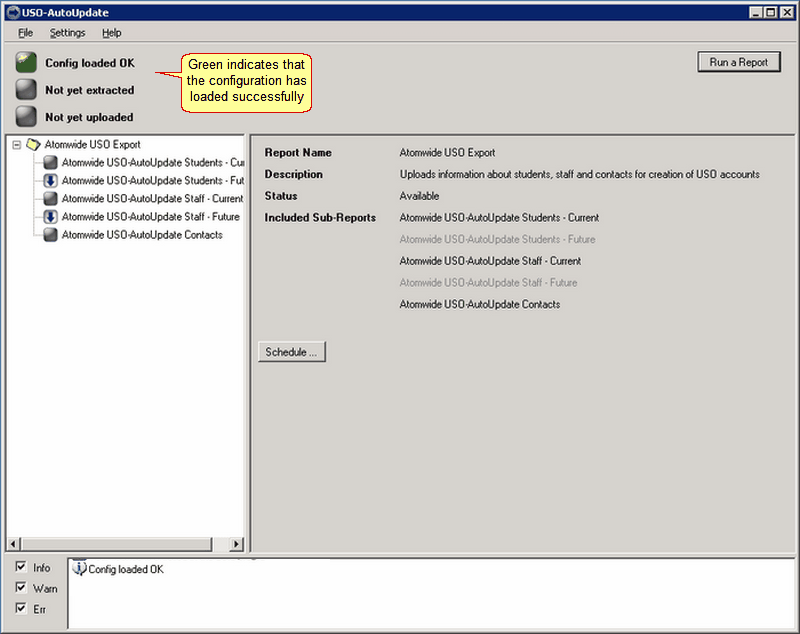Open the Settings menu
800x634 pixels.
coord(67,33)
